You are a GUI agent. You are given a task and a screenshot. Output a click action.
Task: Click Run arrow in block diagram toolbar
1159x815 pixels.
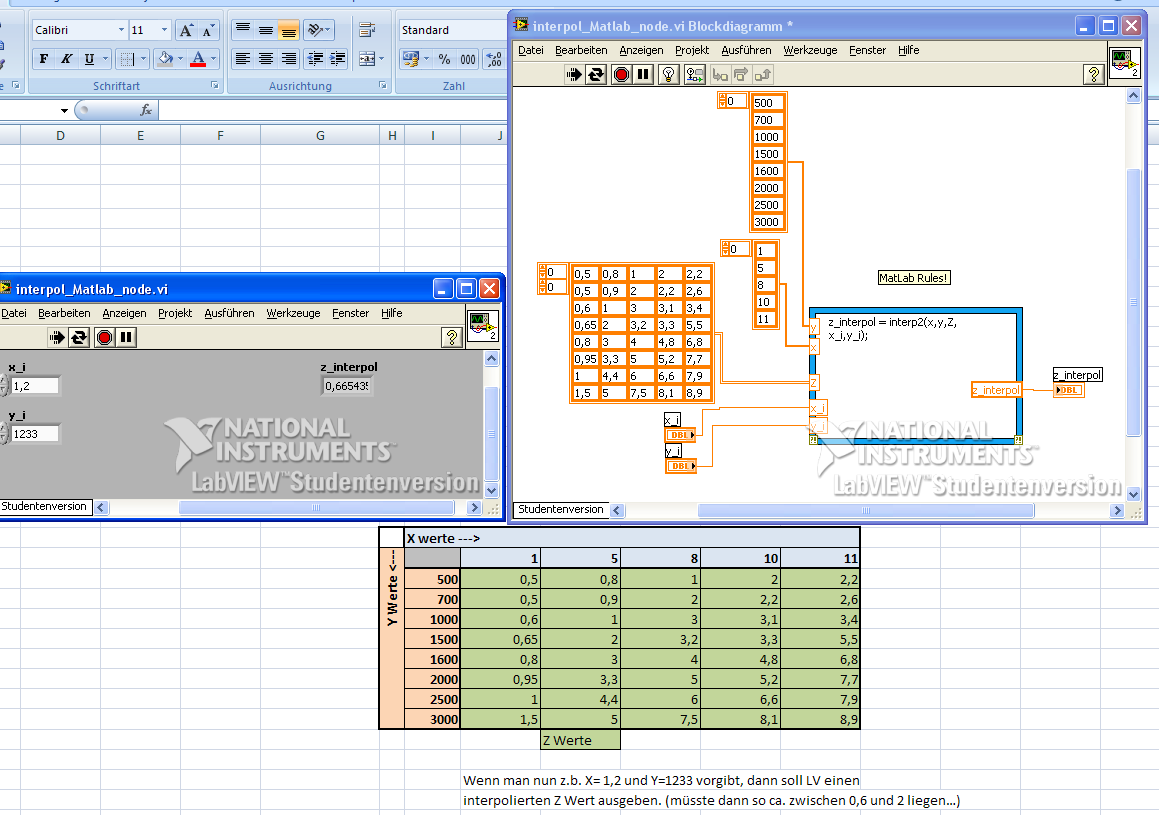tap(573, 74)
